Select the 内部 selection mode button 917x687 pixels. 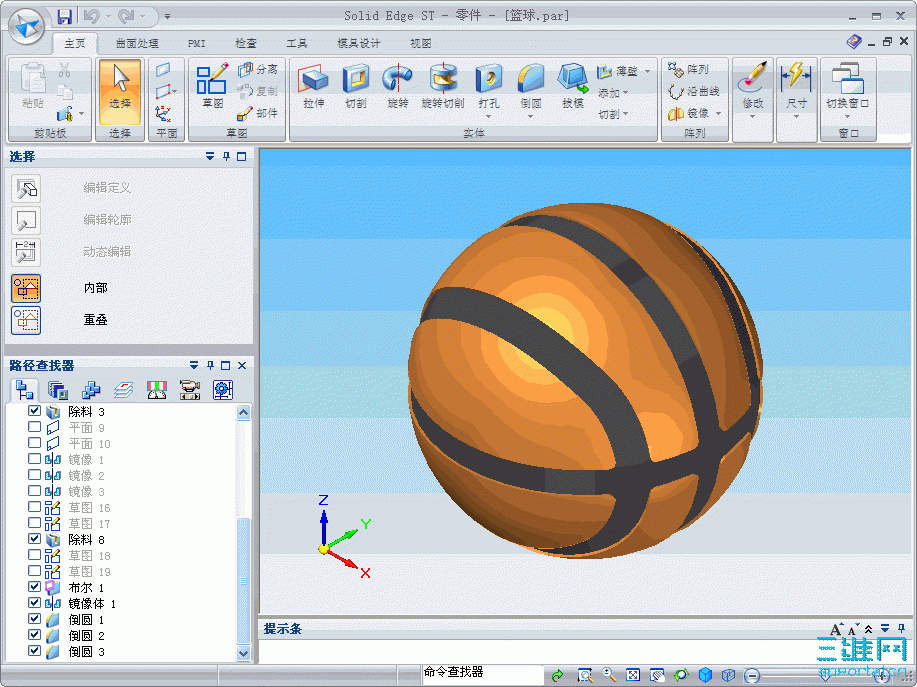tap(26, 288)
